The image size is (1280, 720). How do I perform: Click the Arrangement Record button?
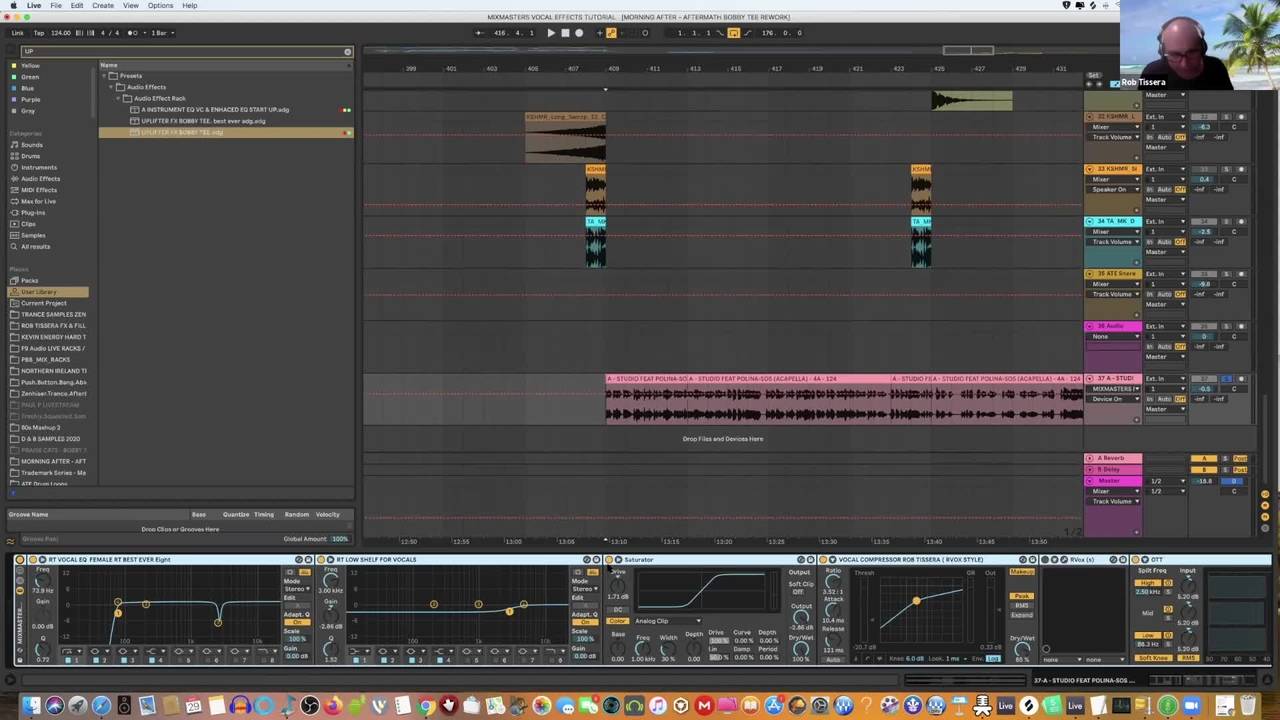click(578, 33)
